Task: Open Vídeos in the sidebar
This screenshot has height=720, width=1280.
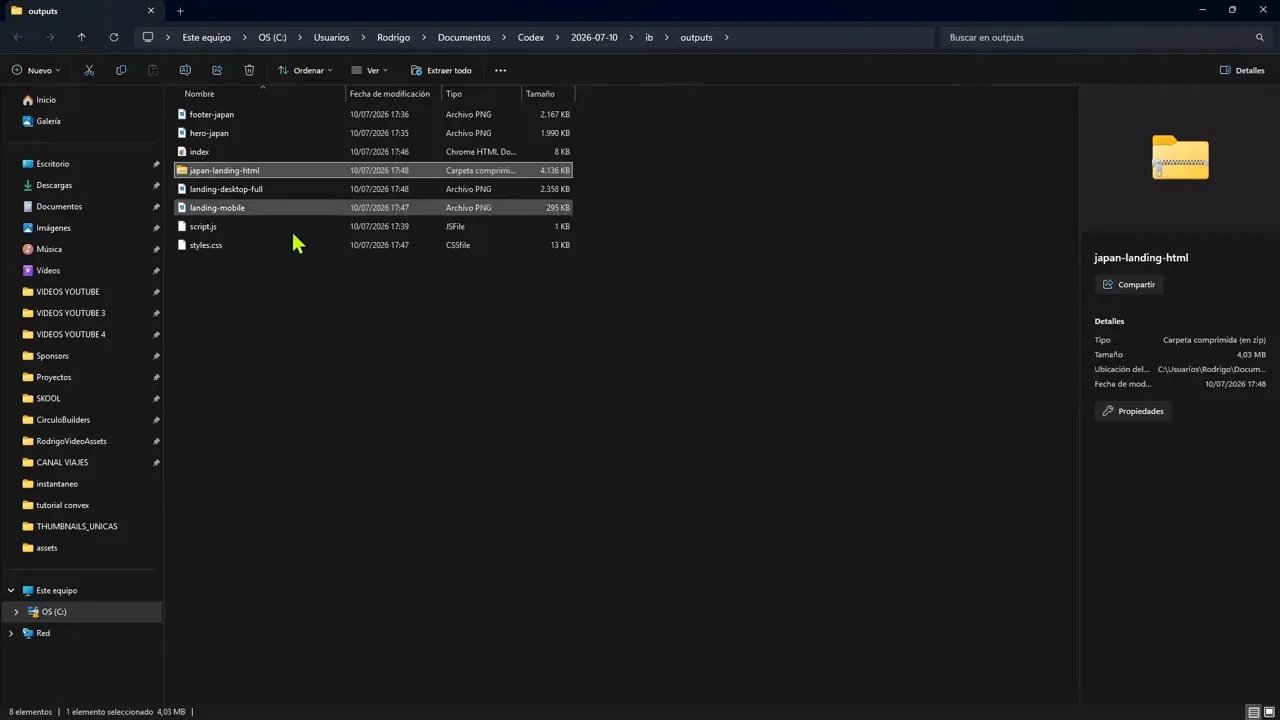Action: [x=48, y=270]
